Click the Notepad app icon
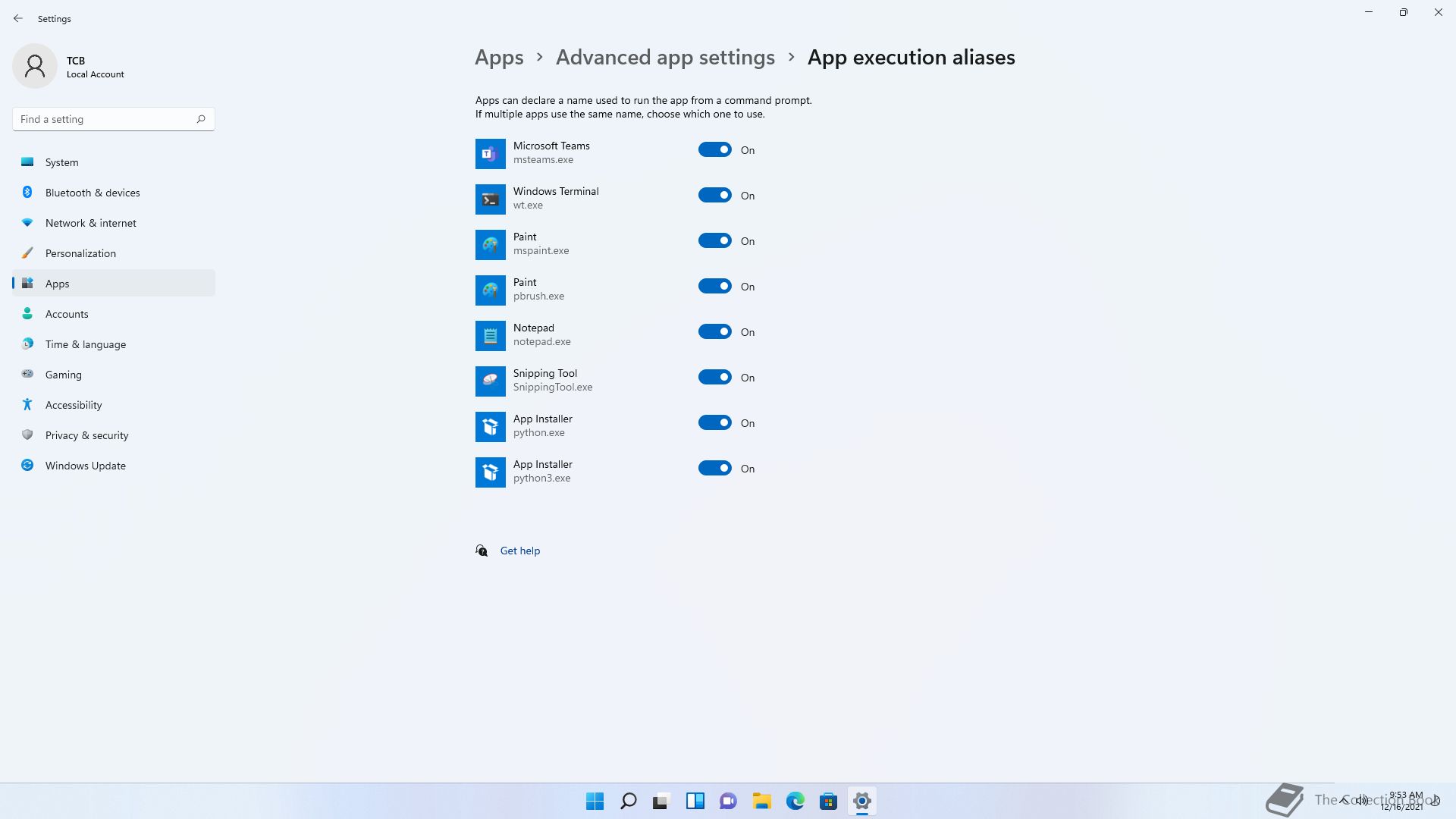This screenshot has height=819, width=1456. coord(490,336)
